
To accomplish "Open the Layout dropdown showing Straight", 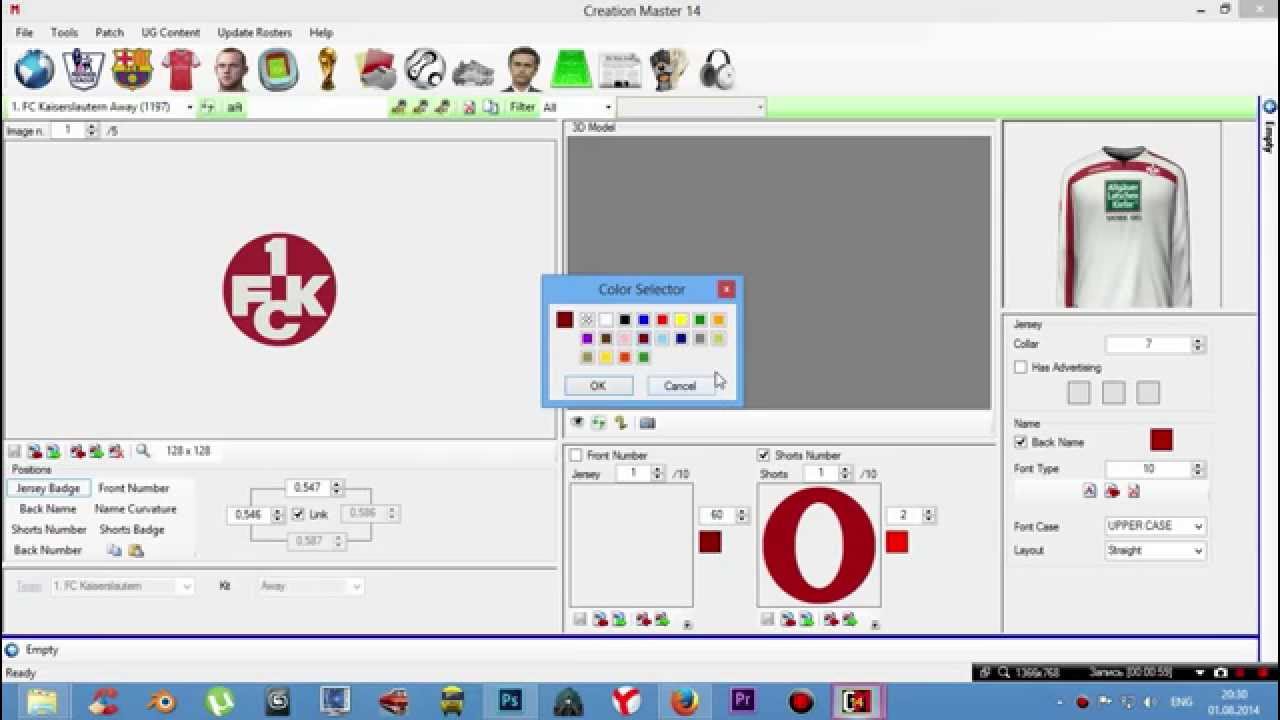I will tap(1155, 550).
